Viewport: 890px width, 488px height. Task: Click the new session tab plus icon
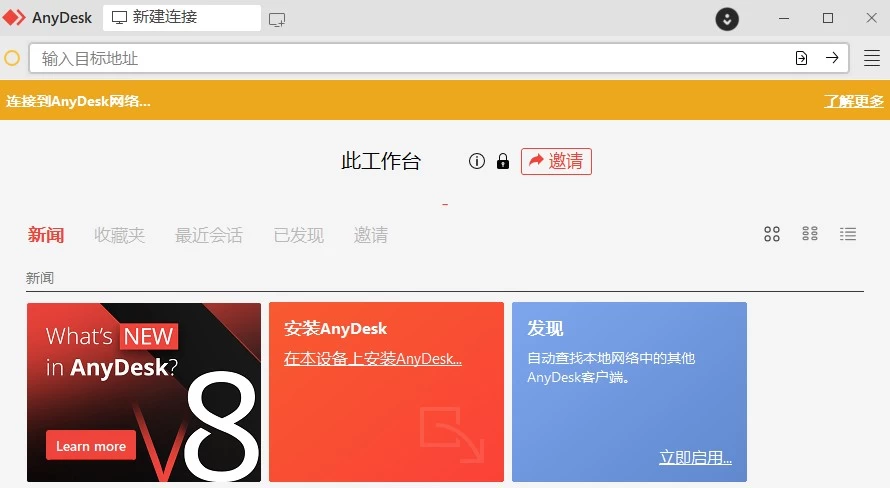277,18
